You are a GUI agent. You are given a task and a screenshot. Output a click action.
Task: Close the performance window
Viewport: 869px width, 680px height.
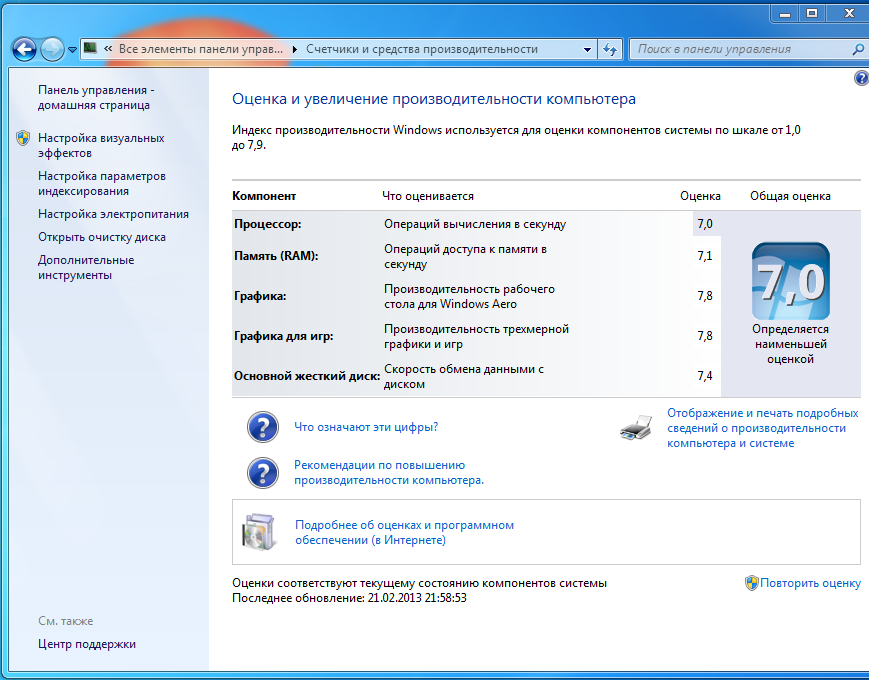(848, 13)
